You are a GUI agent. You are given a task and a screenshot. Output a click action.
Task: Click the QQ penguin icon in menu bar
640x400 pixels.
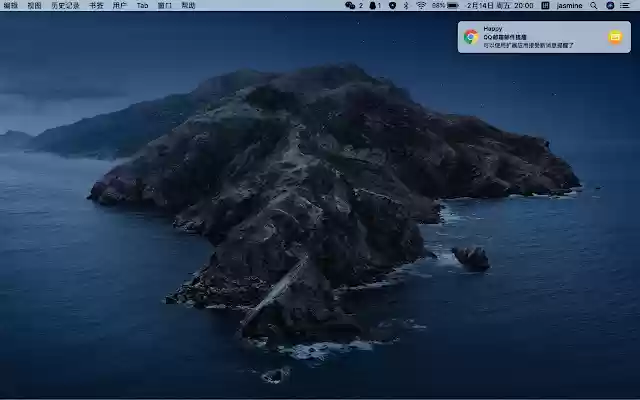(x=374, y=5)
